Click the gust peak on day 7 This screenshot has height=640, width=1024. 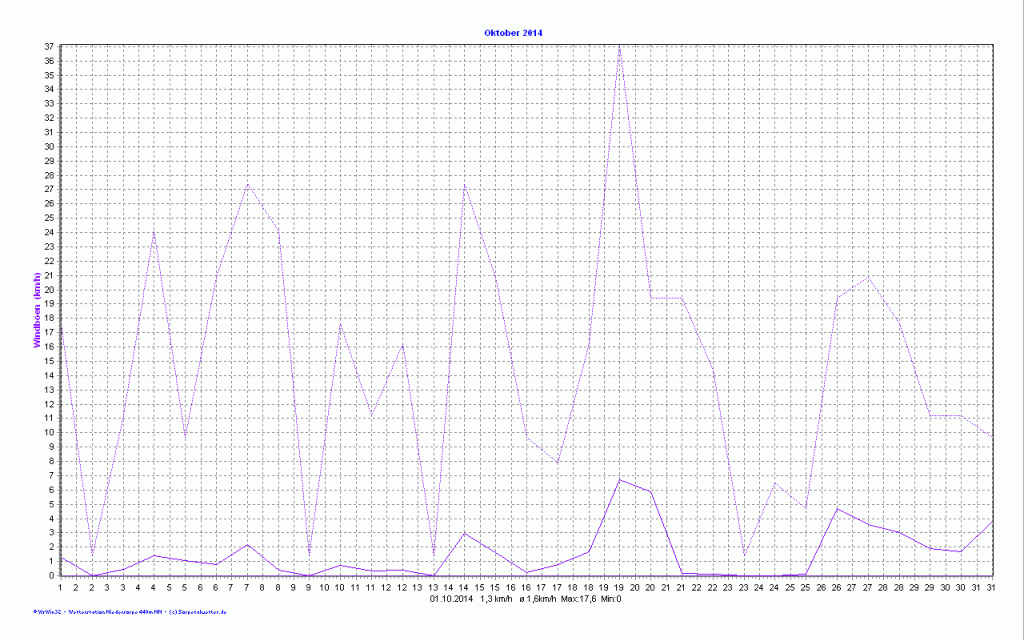pyautogui.click(x=247, y=184)
